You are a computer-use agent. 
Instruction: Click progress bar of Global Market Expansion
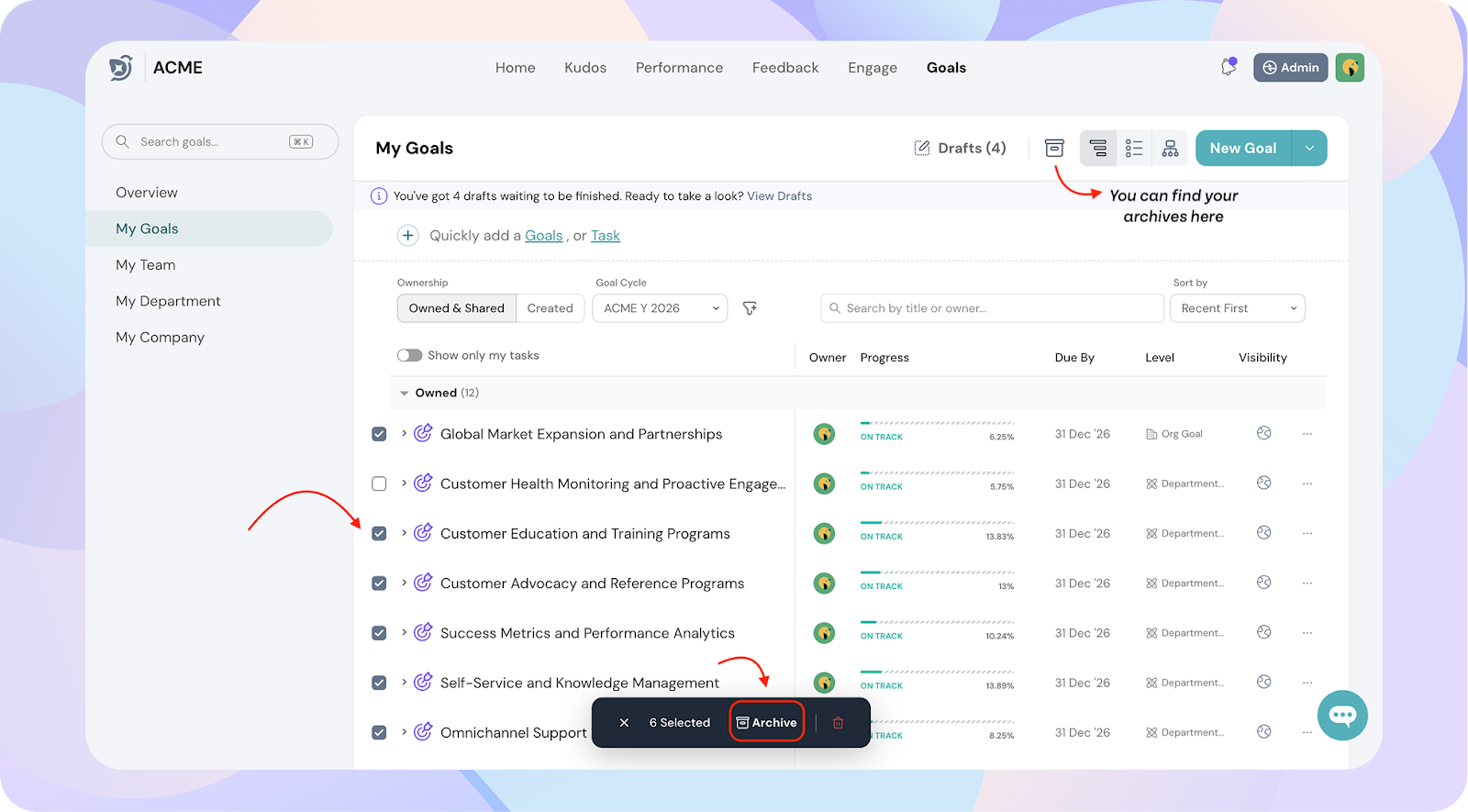coord(937,423)
